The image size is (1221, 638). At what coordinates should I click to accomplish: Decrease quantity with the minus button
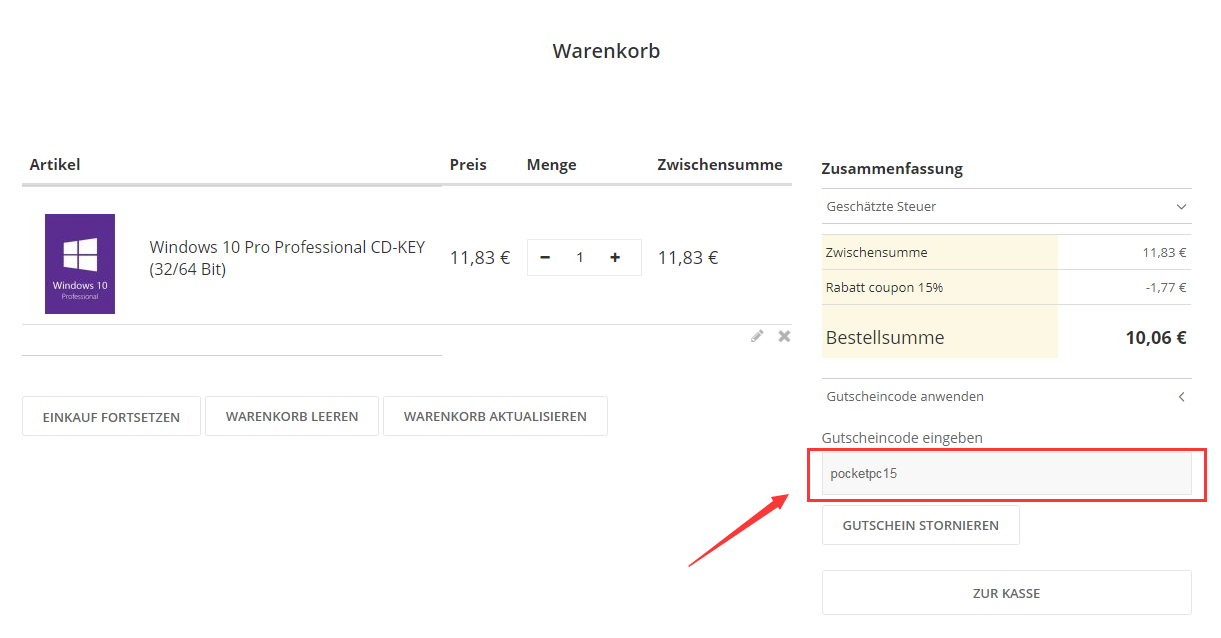coord(545,258)
